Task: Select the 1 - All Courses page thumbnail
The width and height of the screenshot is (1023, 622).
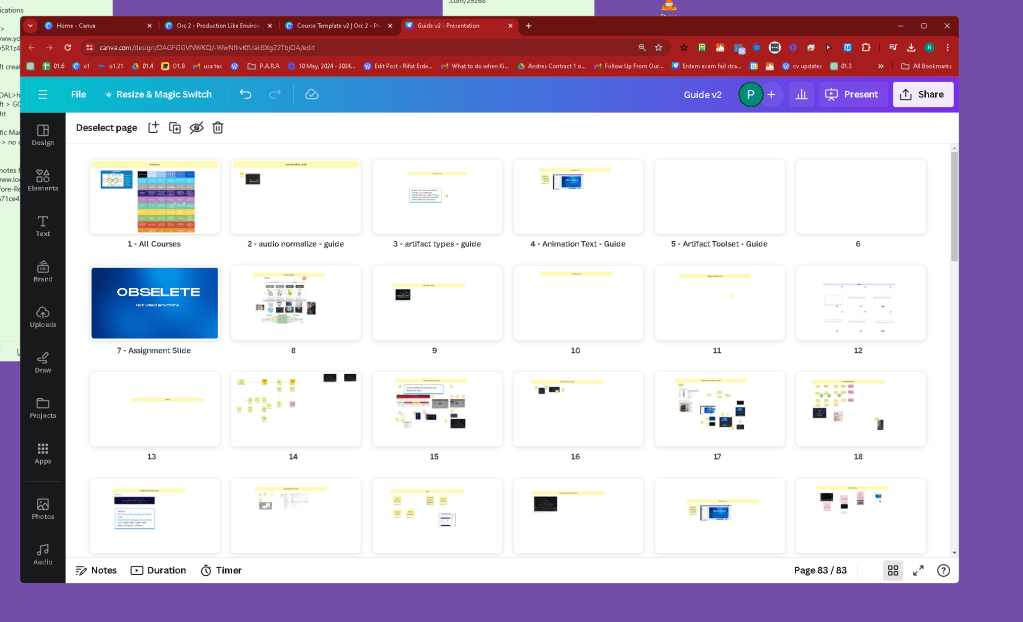Action: (155, 196)
